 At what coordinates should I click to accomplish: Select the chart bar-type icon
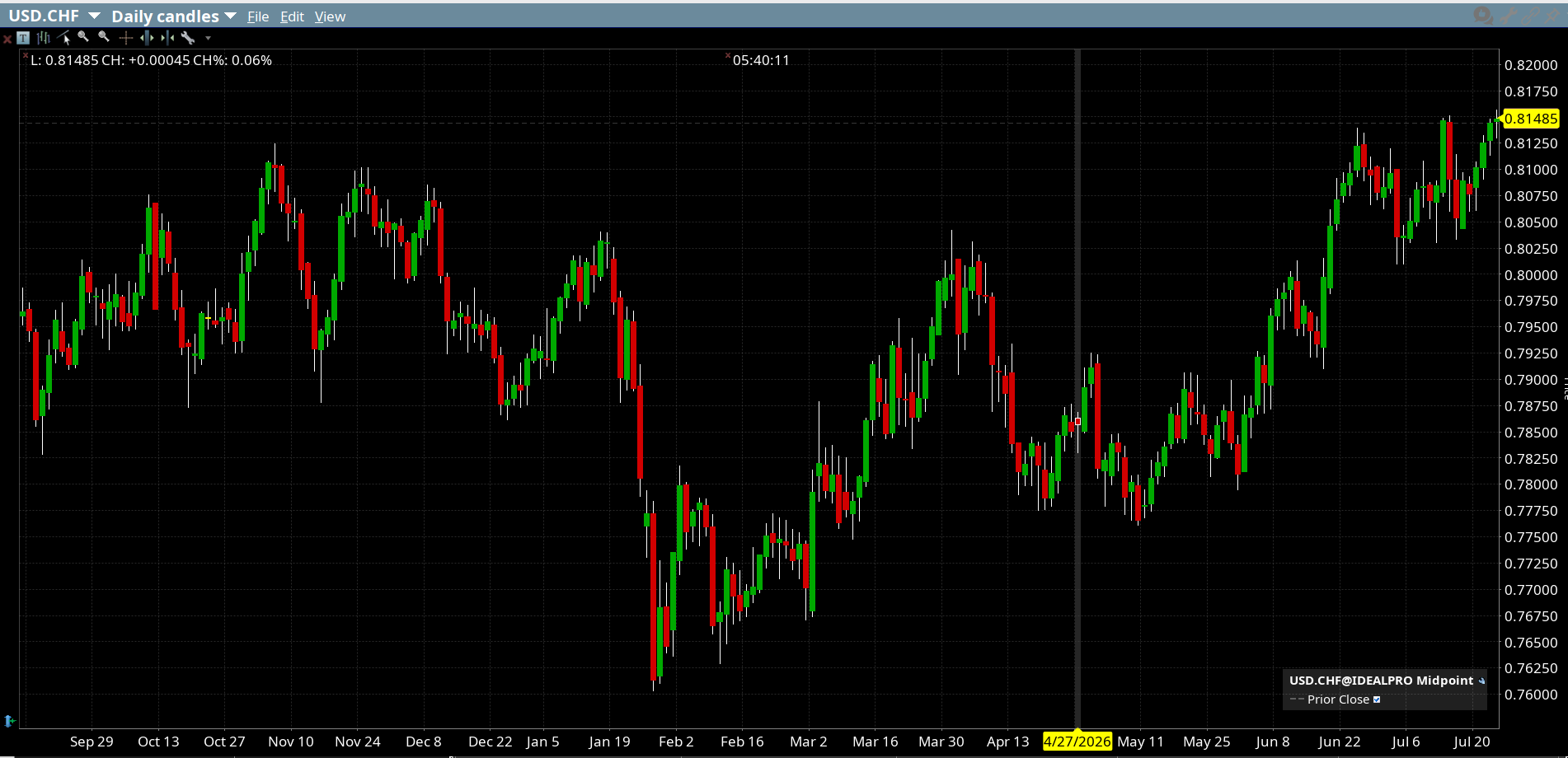[x=44, y=38]
